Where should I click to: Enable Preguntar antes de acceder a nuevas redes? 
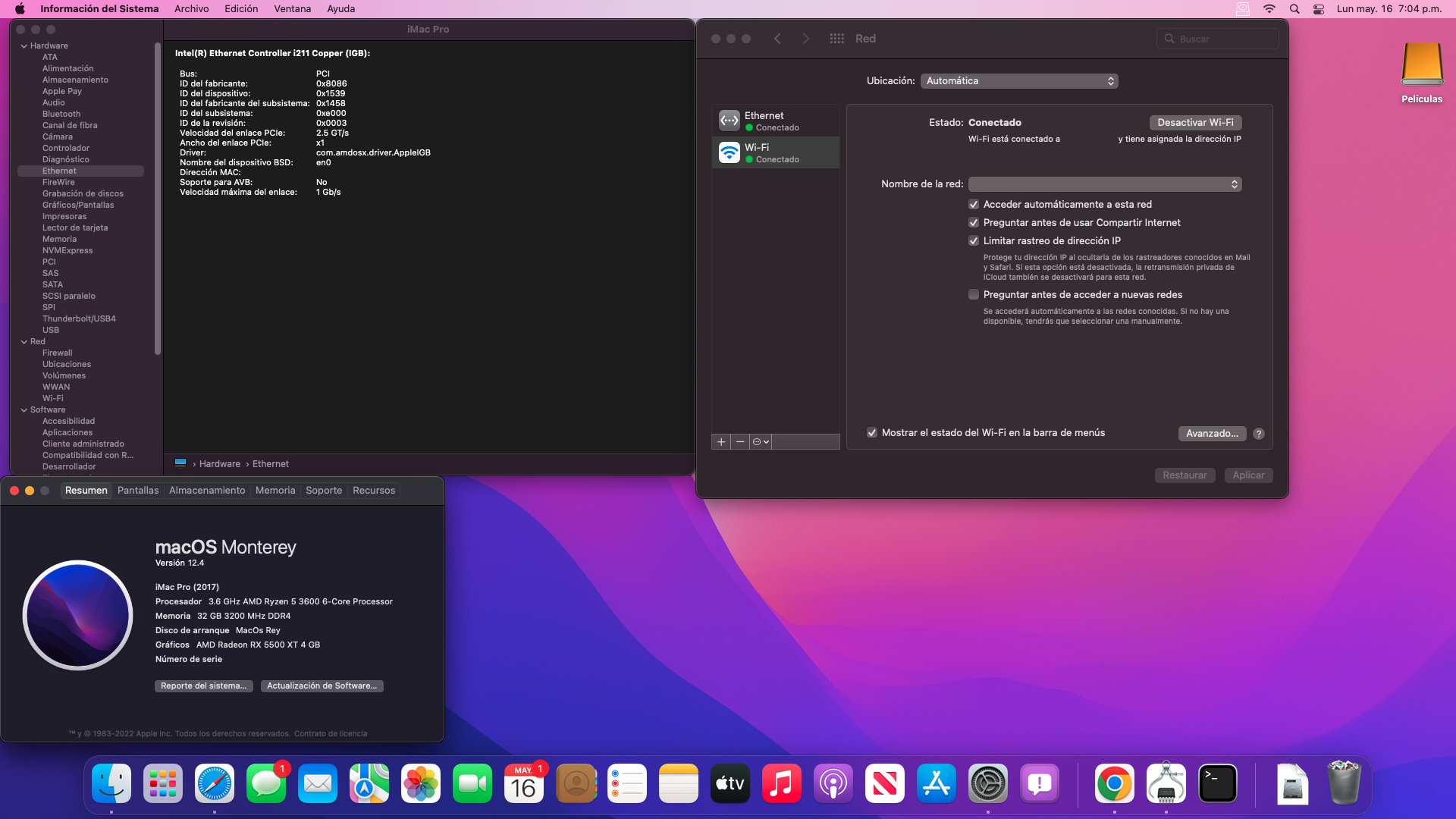pos(974,294)
